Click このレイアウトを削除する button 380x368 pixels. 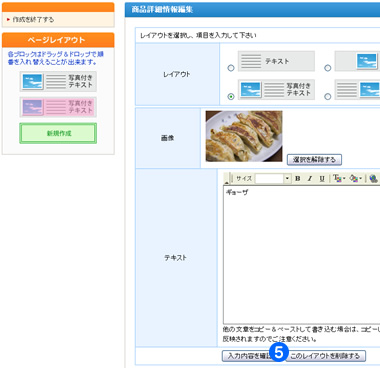[325, 356]
